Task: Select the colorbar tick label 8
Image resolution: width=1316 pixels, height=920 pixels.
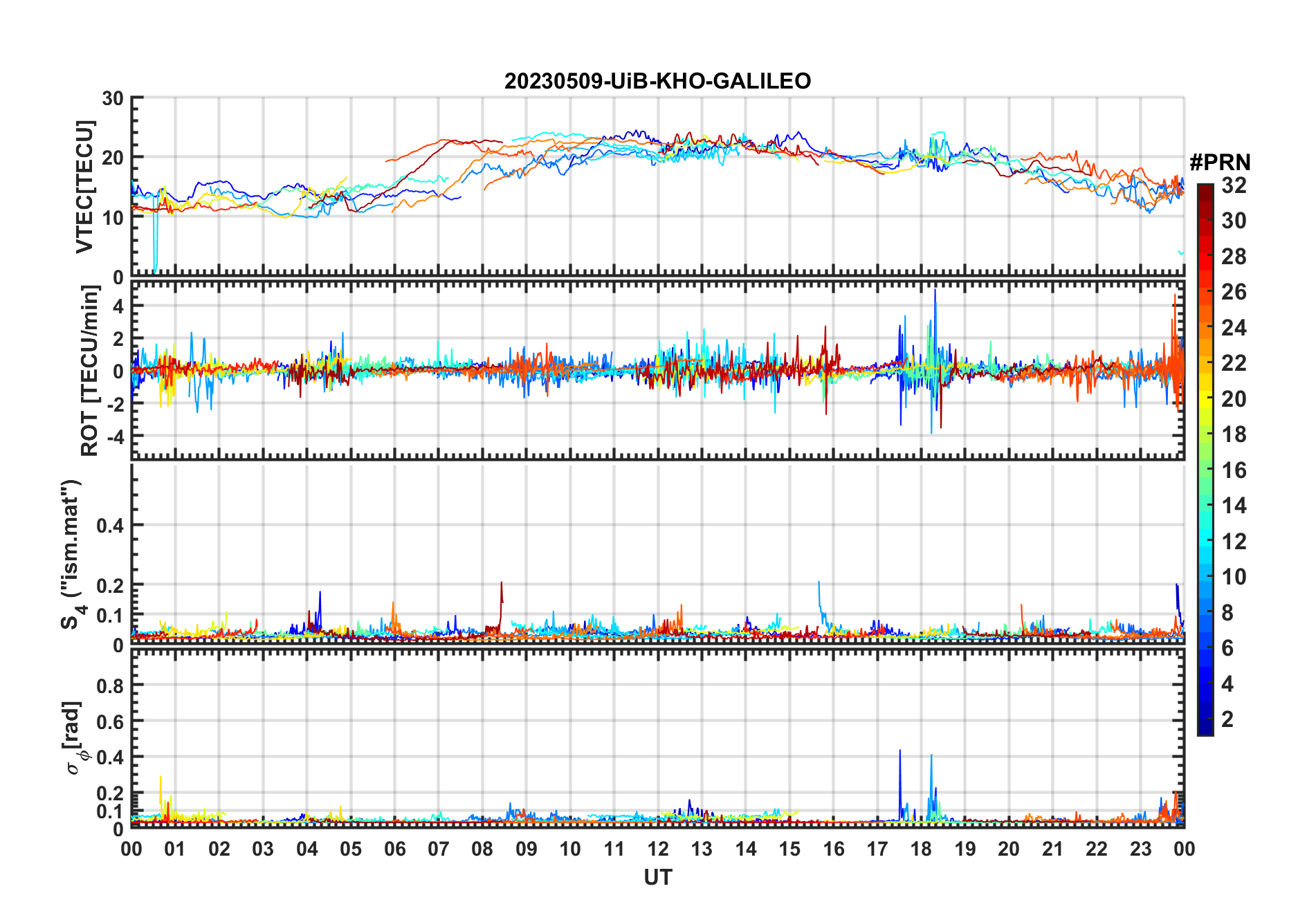Action: (1227, 613)
